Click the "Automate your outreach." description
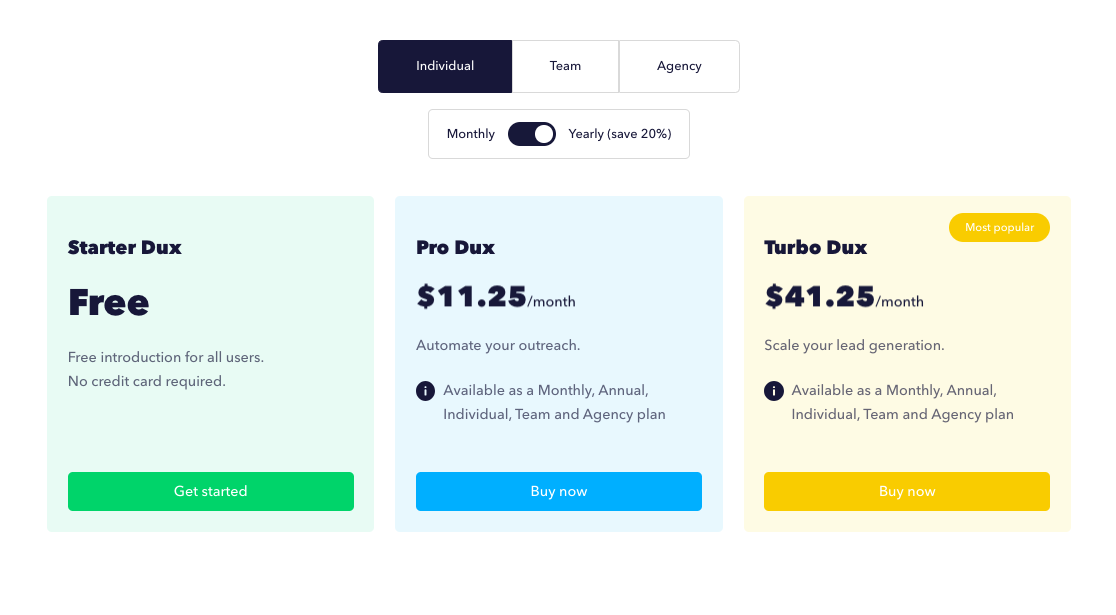The width and height of the screenshot is (1116, 615). (498, 345)
